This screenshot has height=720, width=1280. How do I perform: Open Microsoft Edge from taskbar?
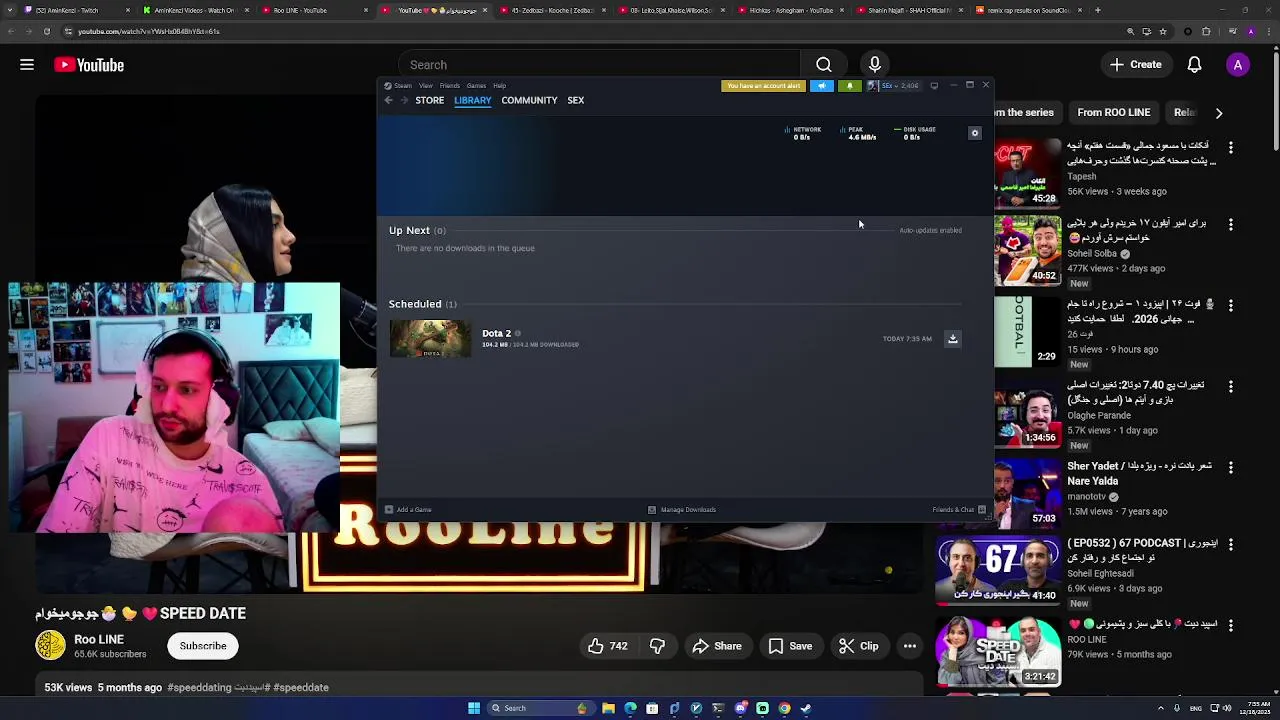click(x=630, y=708)
